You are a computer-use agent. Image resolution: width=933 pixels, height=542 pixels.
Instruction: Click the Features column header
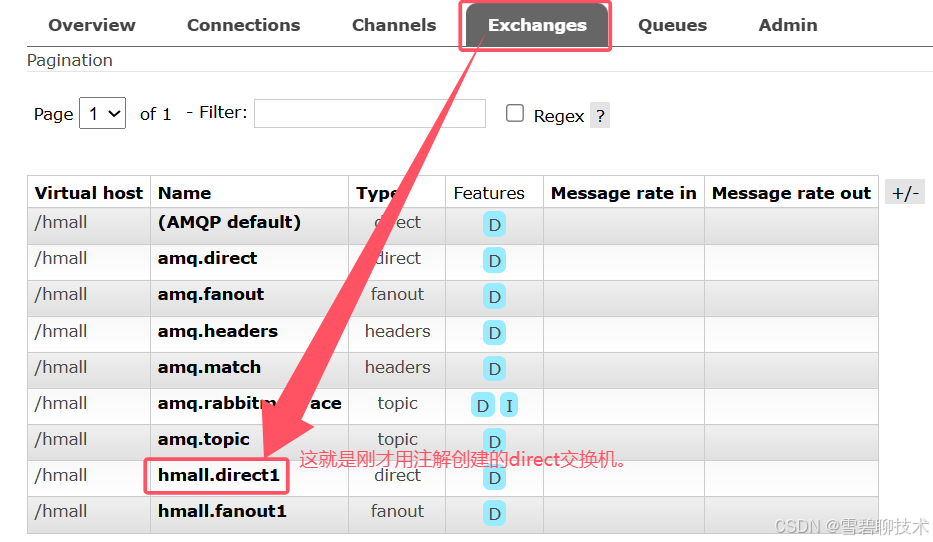489,193
